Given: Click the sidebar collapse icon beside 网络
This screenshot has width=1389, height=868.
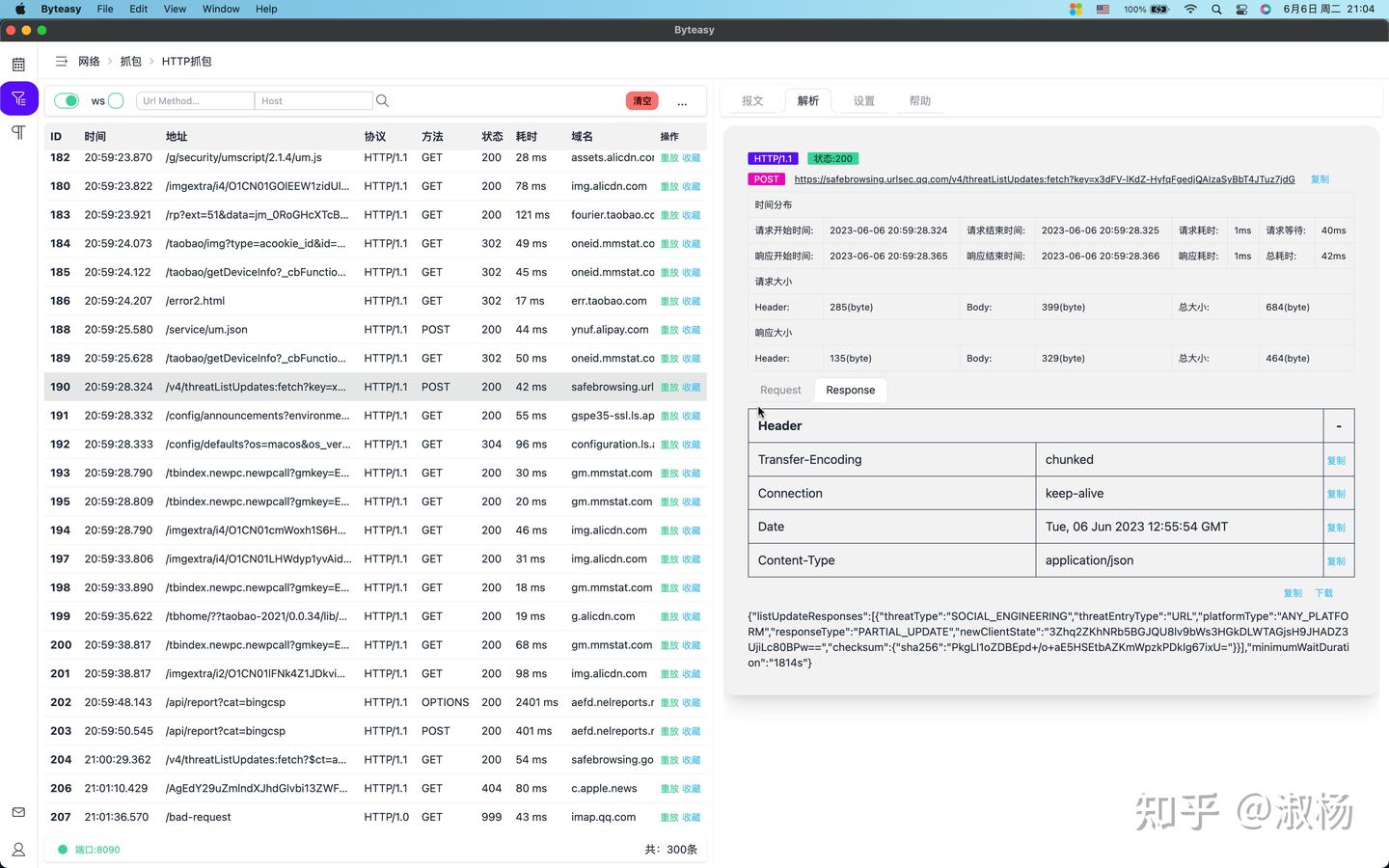Looking at the screenshot, I should pos(61,62).
